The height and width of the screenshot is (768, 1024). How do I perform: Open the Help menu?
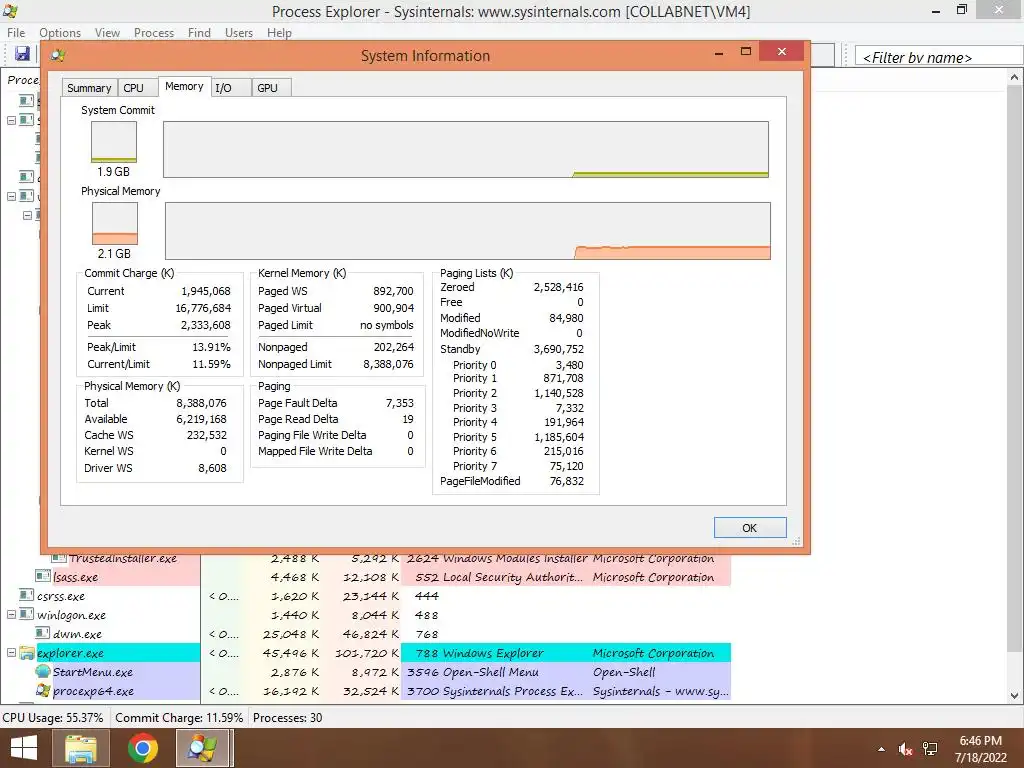coord(279,33)
